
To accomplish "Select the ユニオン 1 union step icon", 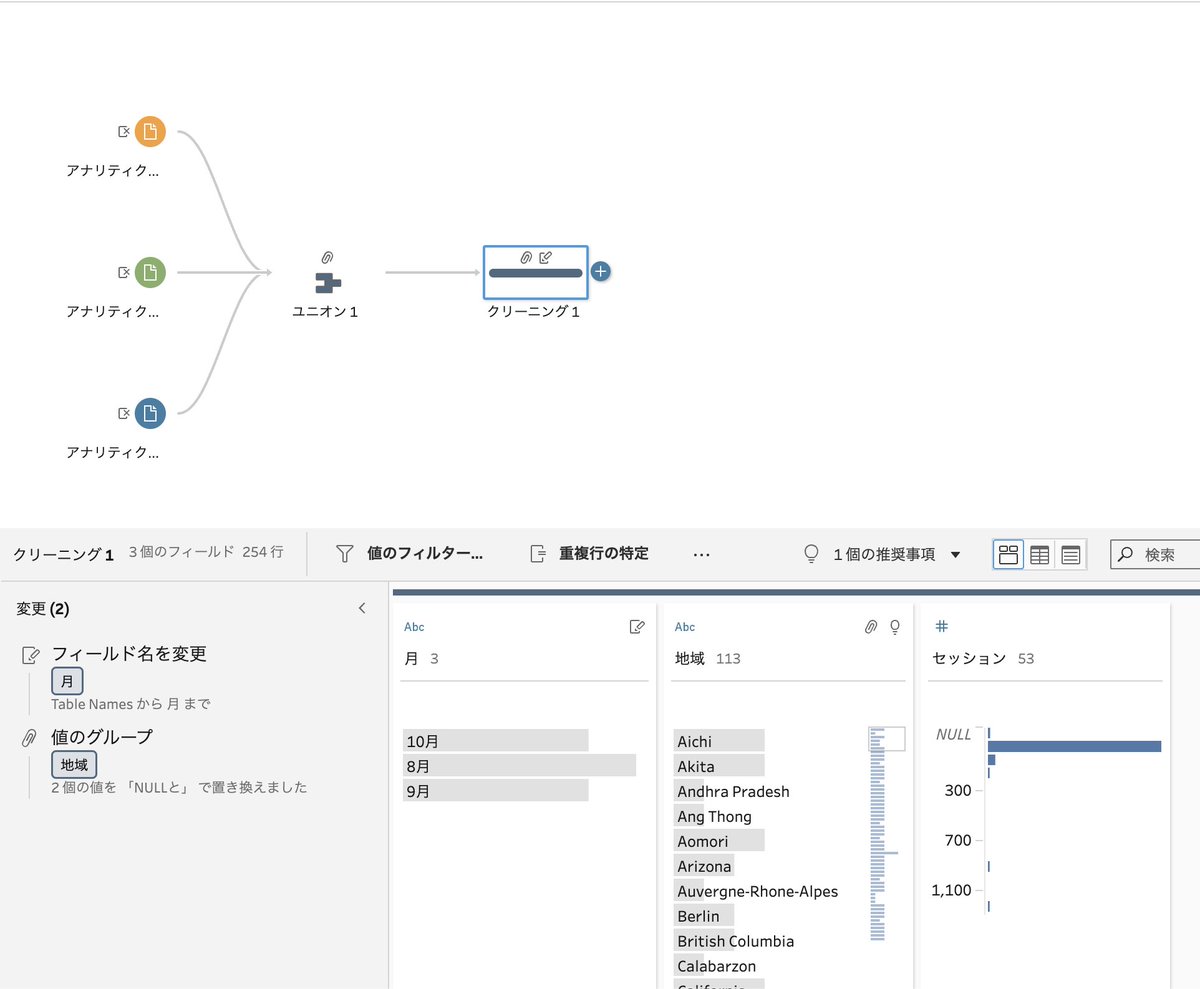I will tap(328, 282).
